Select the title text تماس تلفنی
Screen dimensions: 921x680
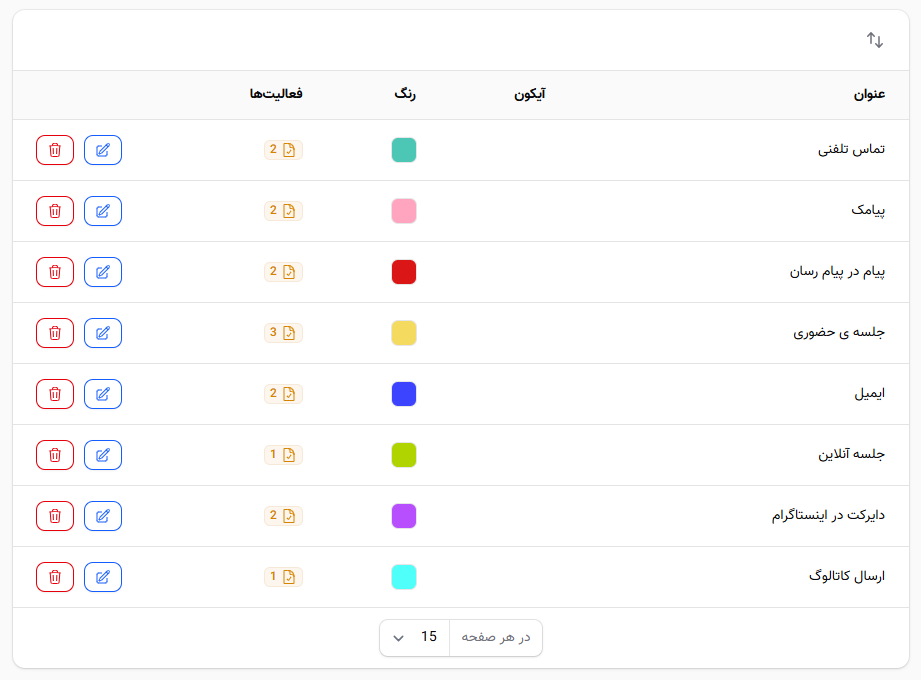point(852,150)
